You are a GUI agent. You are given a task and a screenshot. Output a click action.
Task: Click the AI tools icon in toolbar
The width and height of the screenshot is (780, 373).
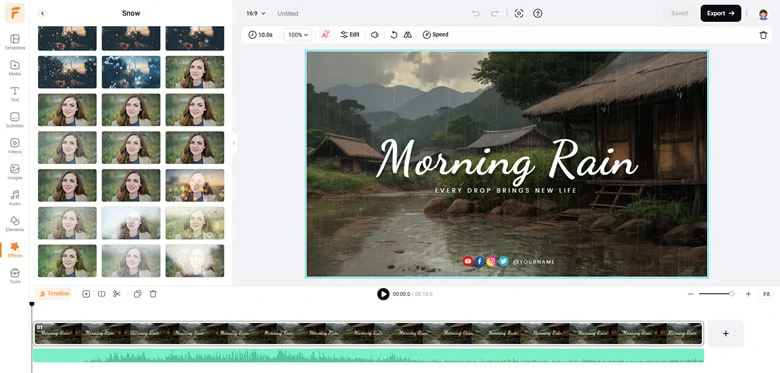pyautogui.click(x=325, y=35)
